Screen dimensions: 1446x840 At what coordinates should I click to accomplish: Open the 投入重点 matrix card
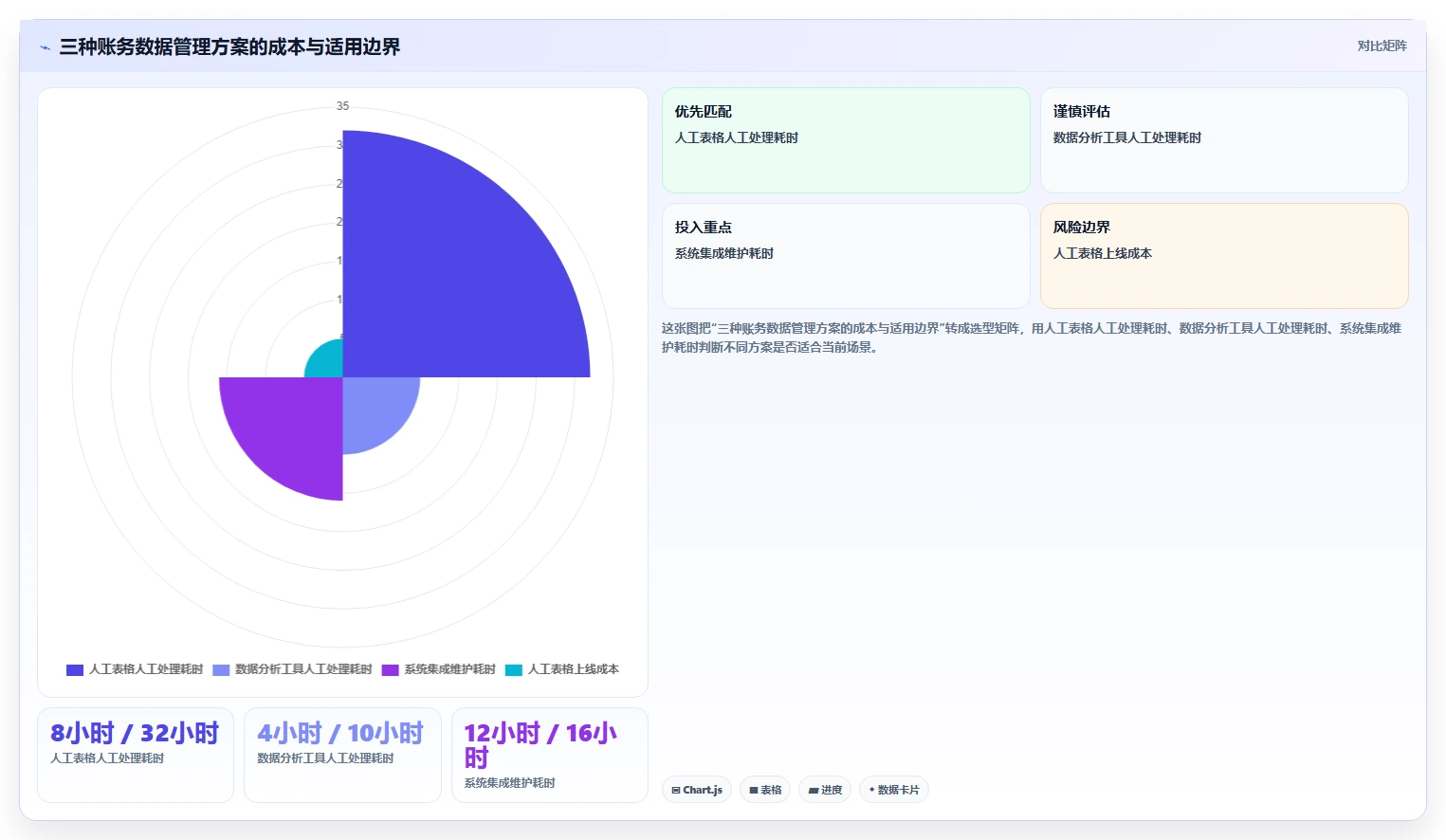click(x=846, y=256)
